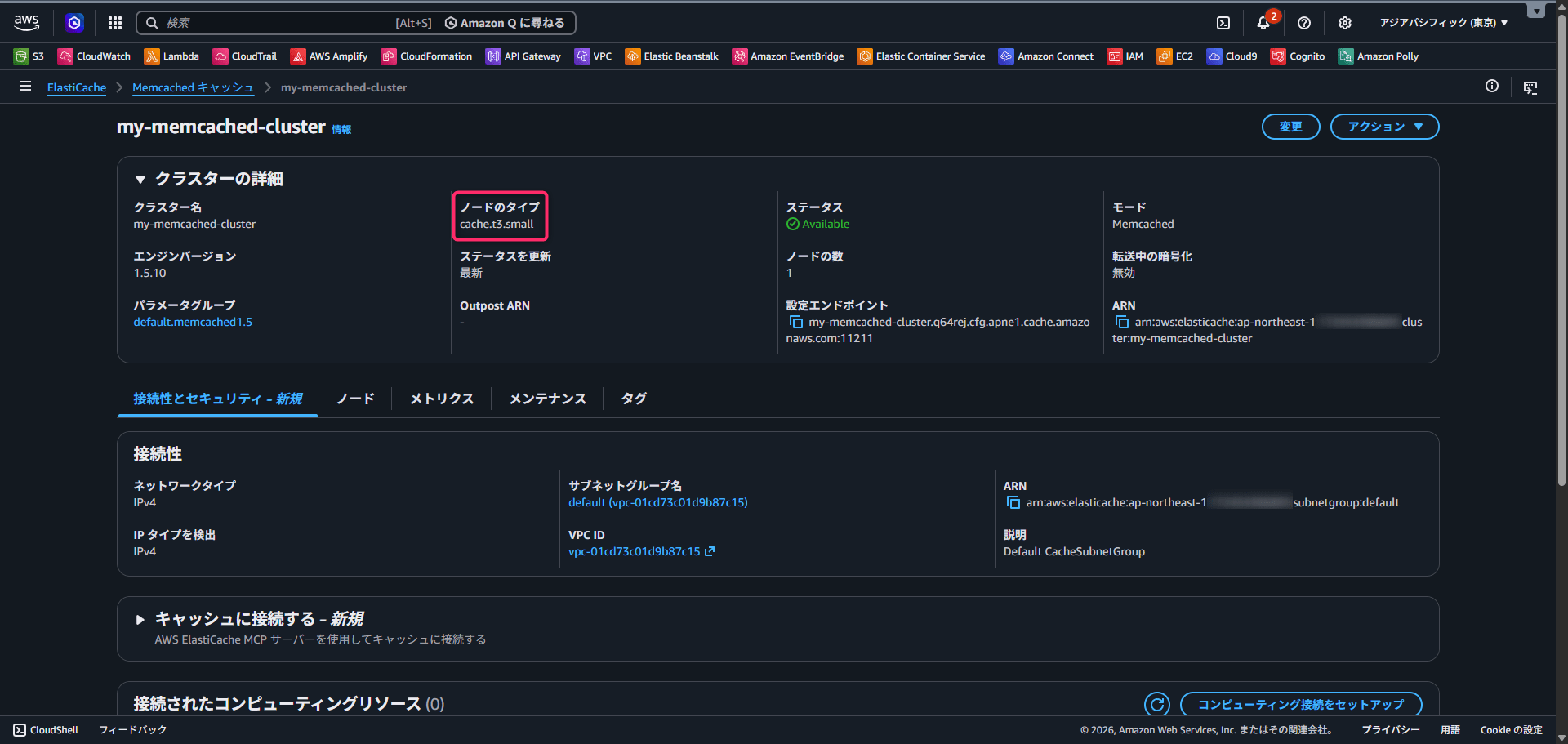Open the help question mark icon
The height and width of the screenshot is (744, 1568).
(1304, 23)
